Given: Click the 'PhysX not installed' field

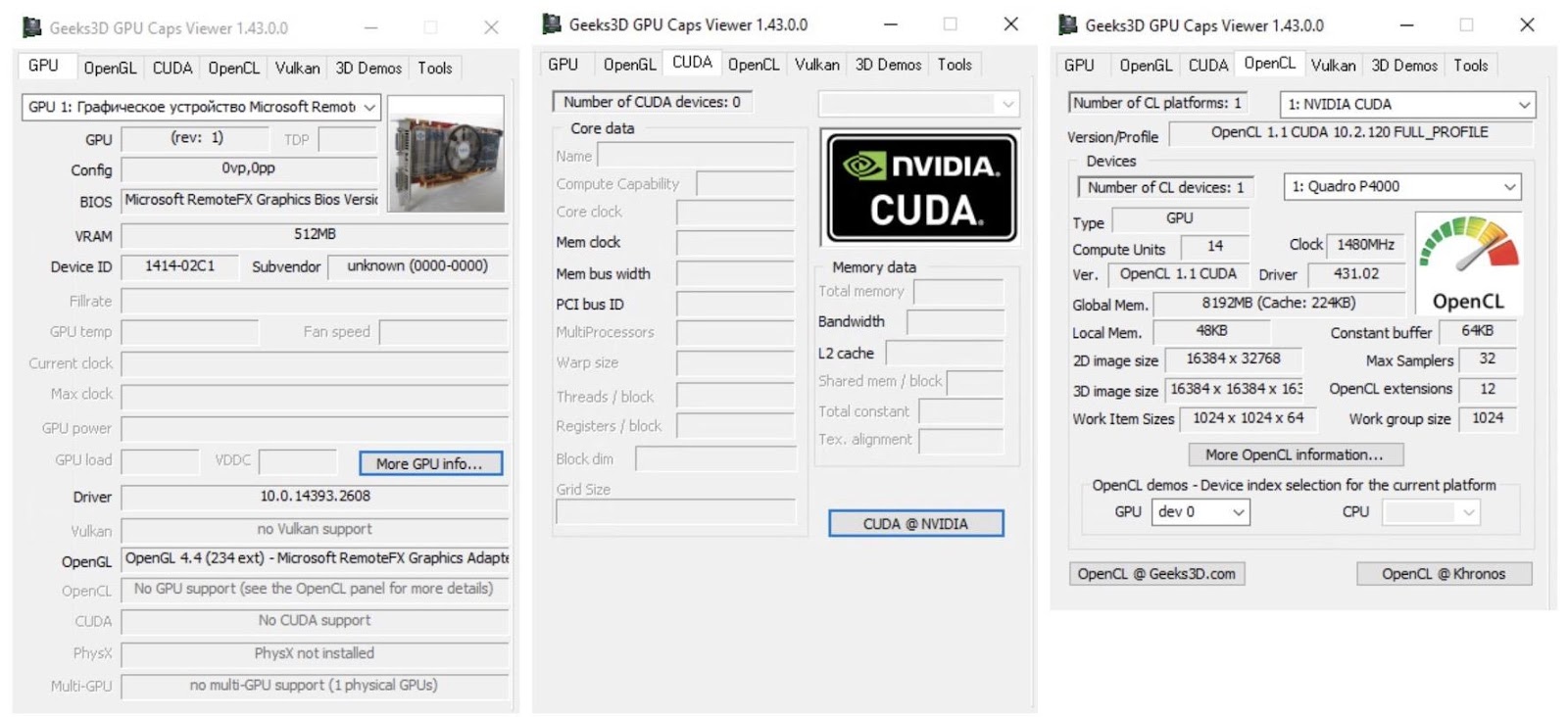Looking at the screenshot, I should click(x=315, y=653).
